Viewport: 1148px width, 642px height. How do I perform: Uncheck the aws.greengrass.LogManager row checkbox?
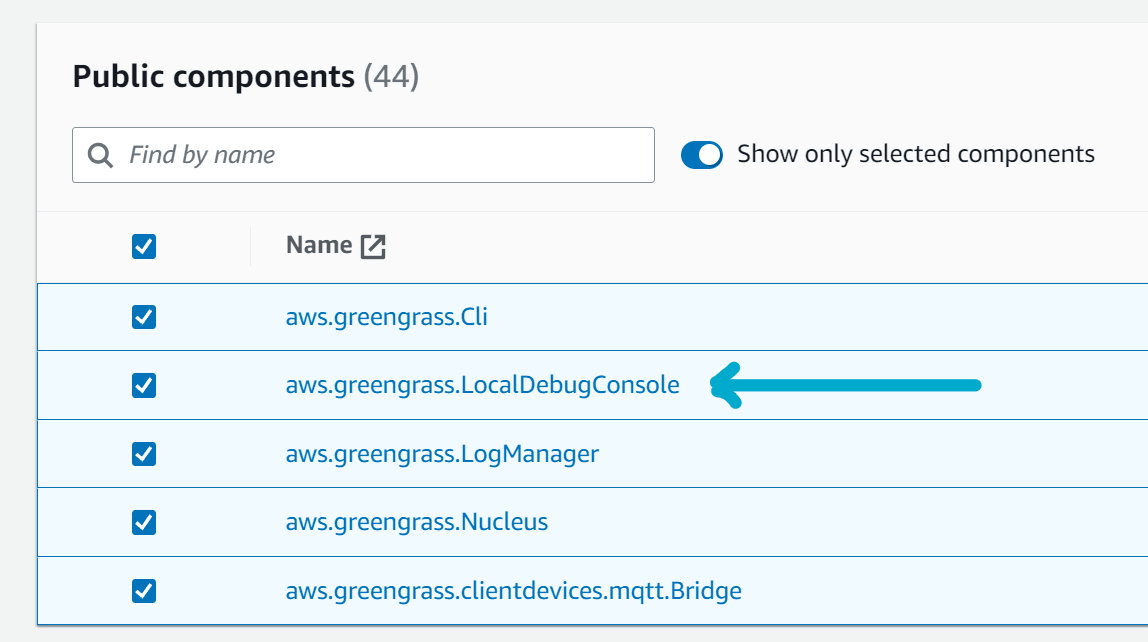pos(144,454)
